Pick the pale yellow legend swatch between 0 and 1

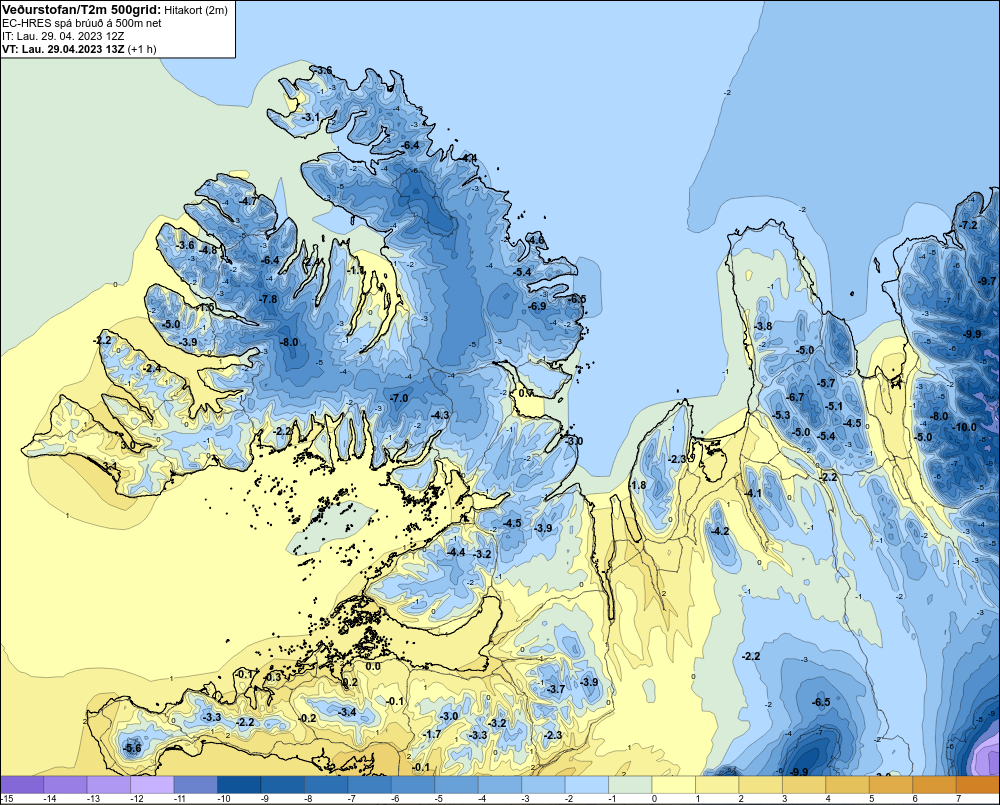[673, 785]
